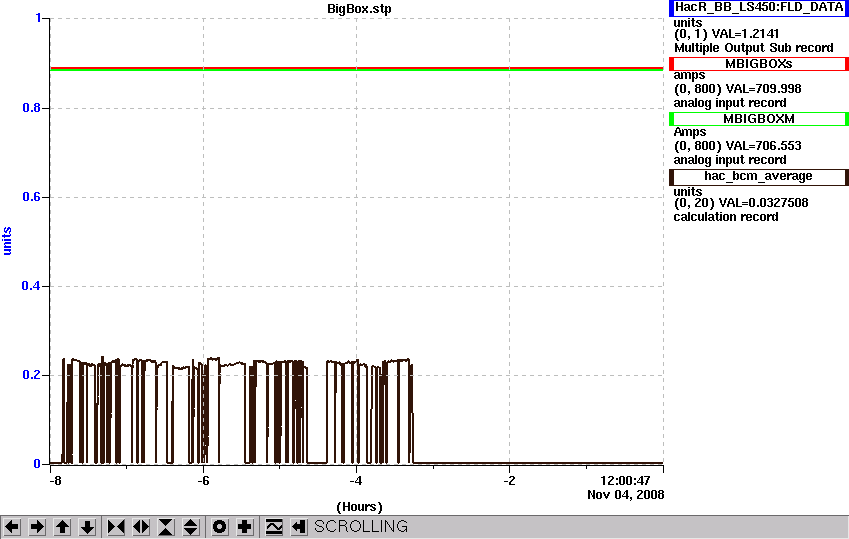
Task: Click the (Hours) x-axis label
Action: tap(360, 507)
